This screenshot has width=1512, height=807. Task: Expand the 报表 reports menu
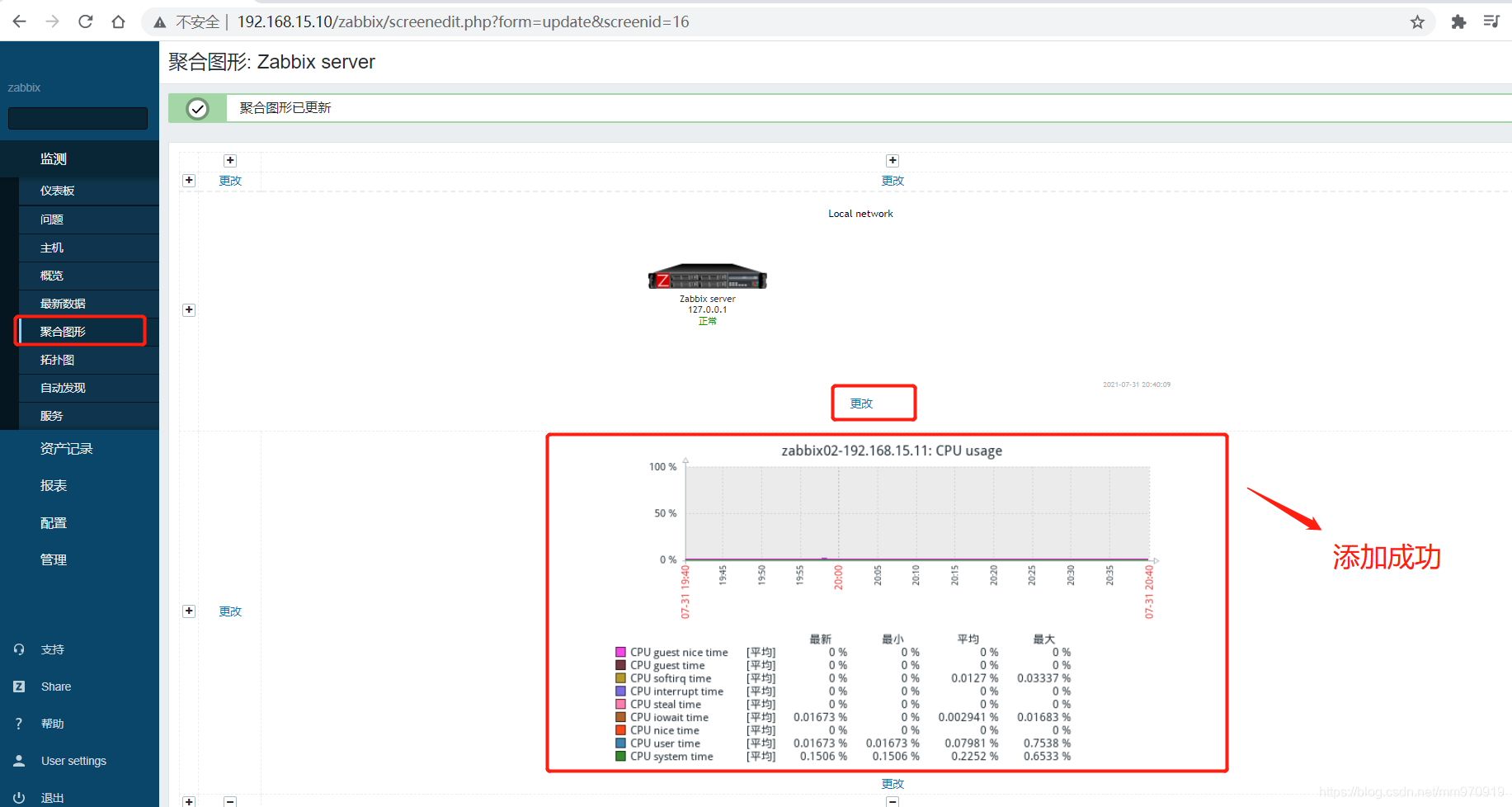54,486
